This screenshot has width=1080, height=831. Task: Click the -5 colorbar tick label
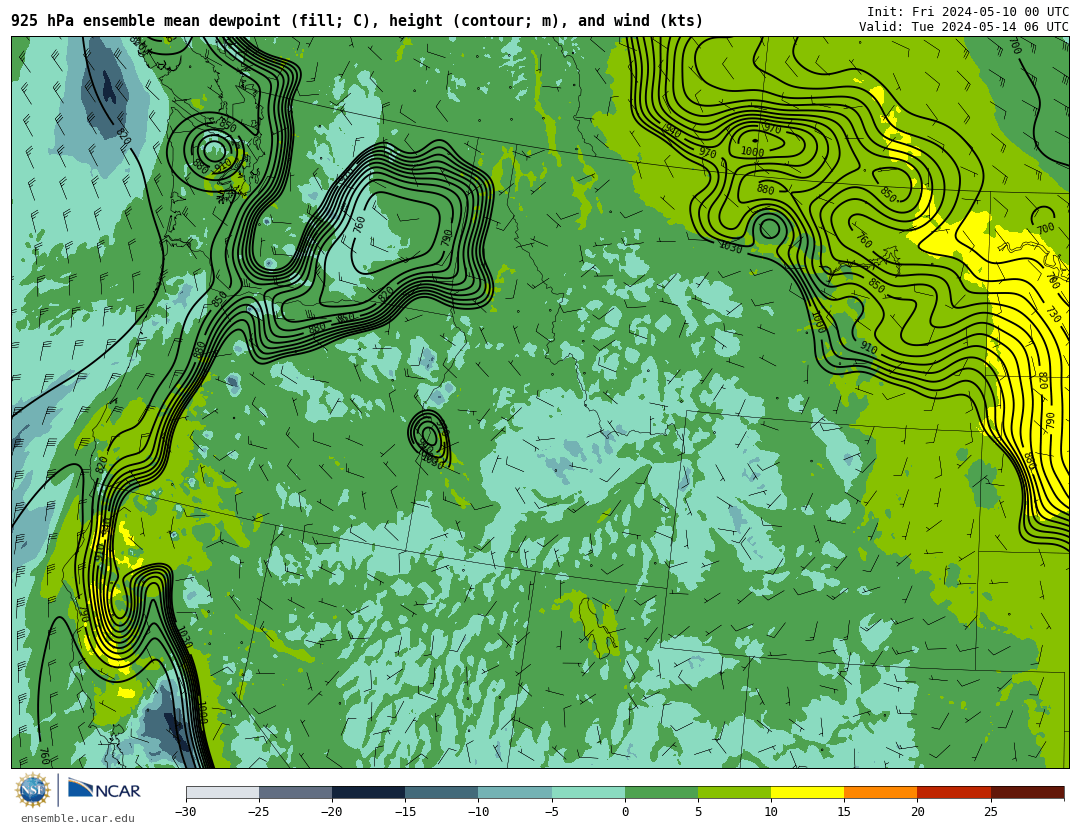coord(551,812)
